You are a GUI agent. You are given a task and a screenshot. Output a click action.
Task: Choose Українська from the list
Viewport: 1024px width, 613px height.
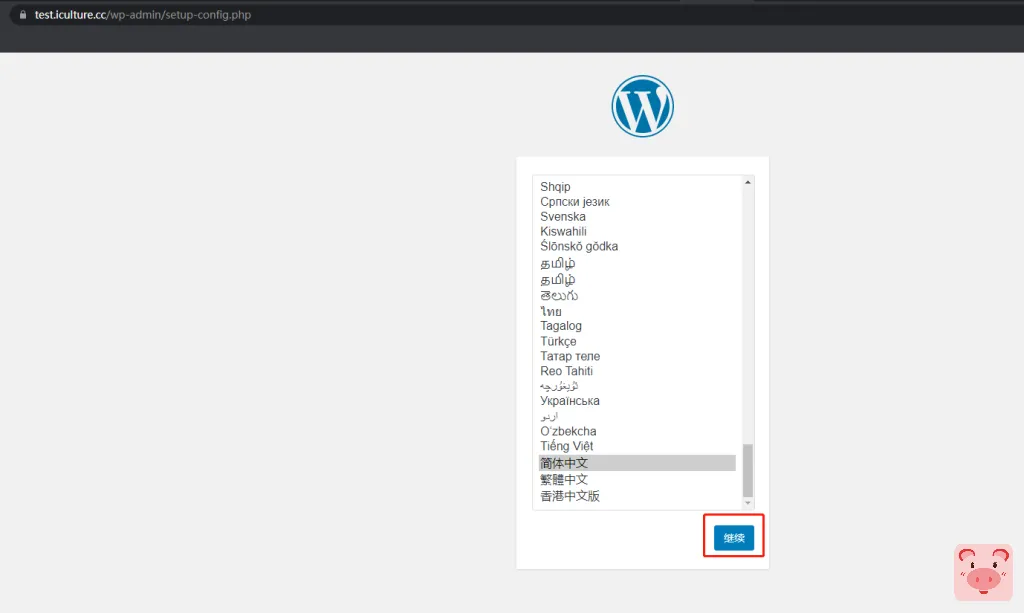[637, 401]
